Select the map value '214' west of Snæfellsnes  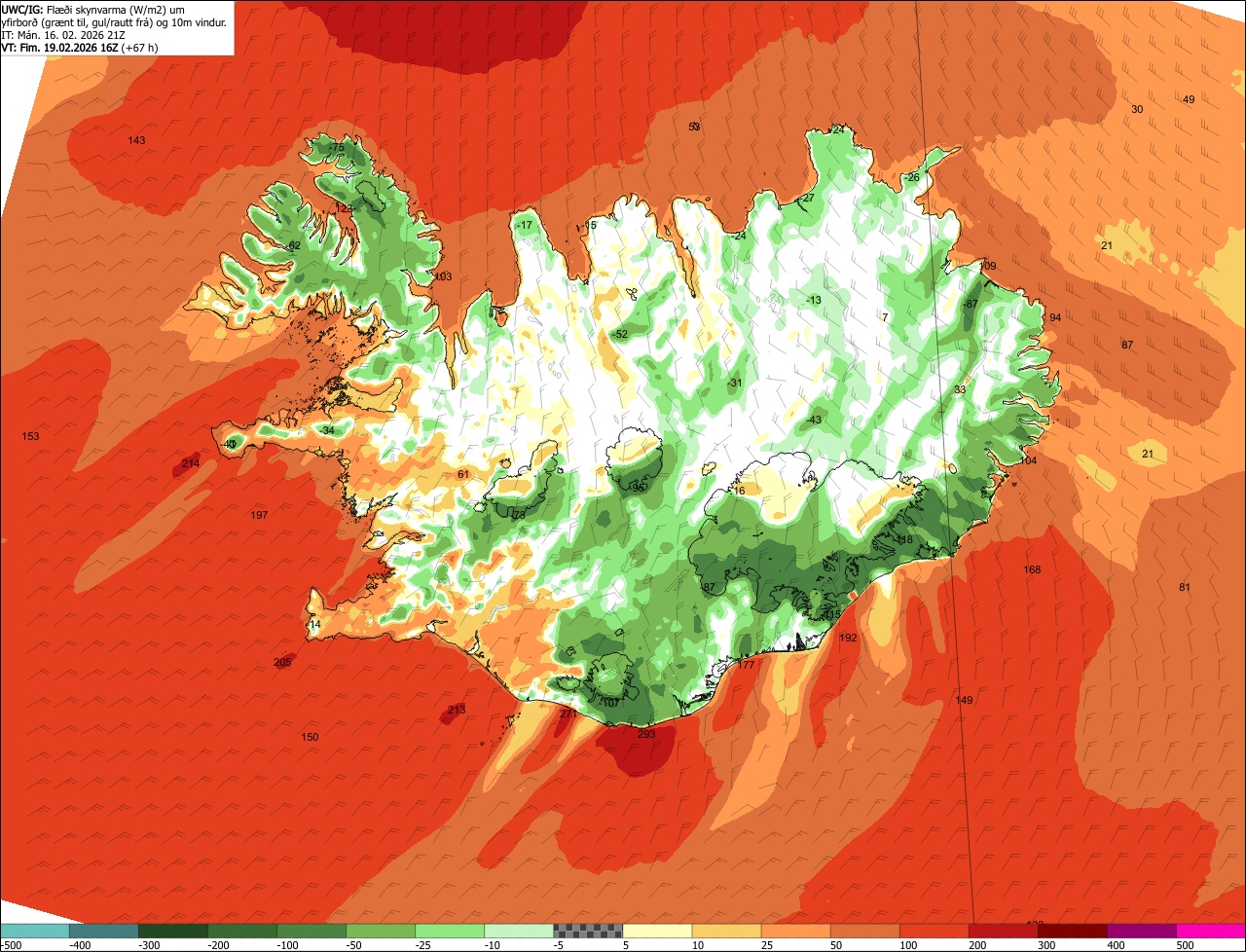[x=191, y=463]
